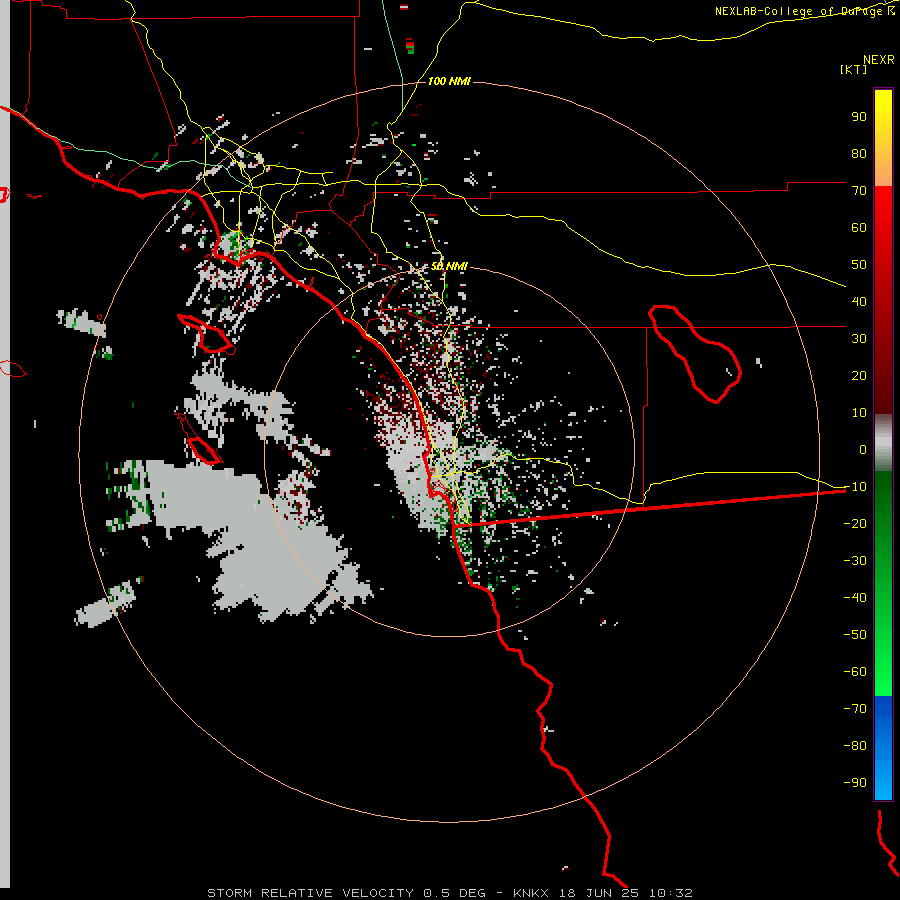Click the -80 value on velocity scale

coord(855,746)
